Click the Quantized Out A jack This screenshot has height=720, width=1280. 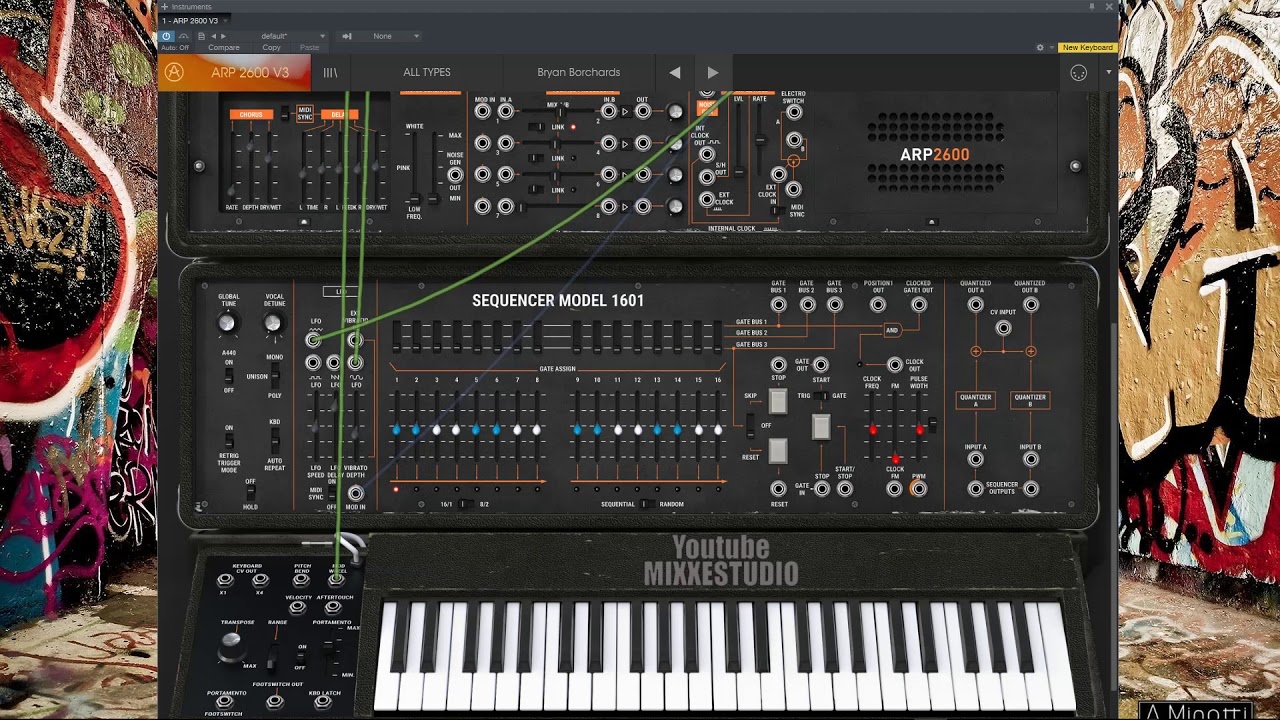click(975, 304)
